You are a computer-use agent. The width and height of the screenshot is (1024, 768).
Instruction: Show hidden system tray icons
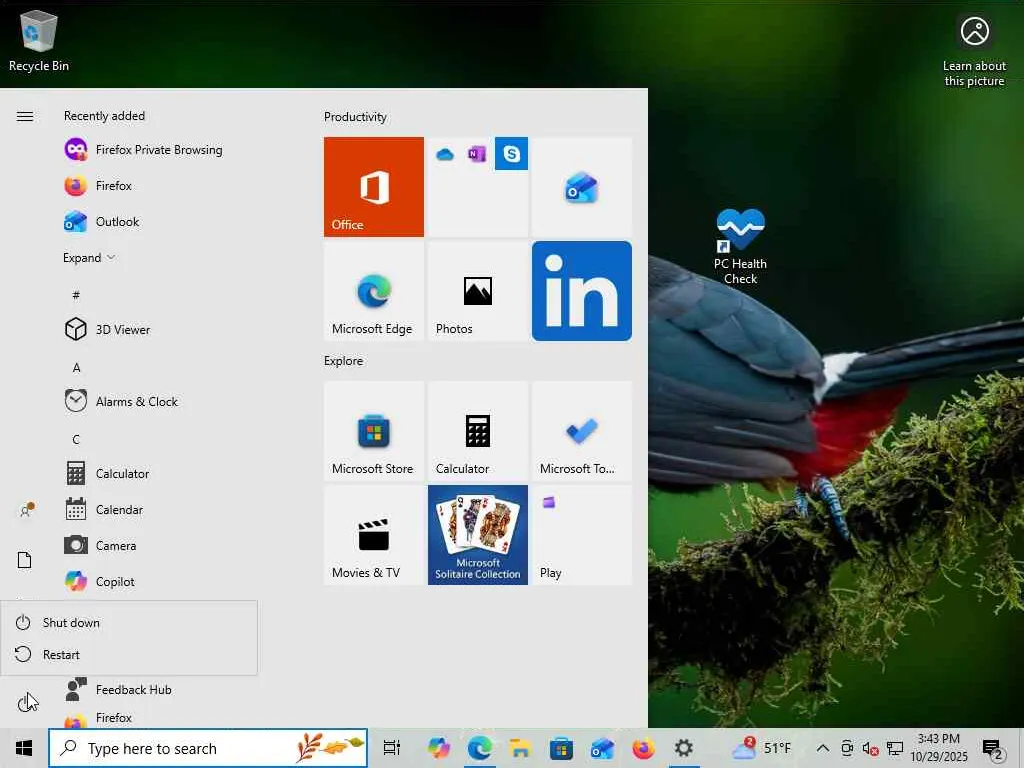tap(823, 748)
